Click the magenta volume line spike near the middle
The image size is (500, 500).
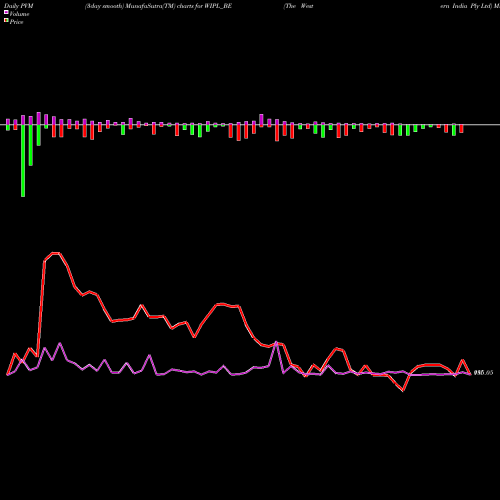[276, 342]
